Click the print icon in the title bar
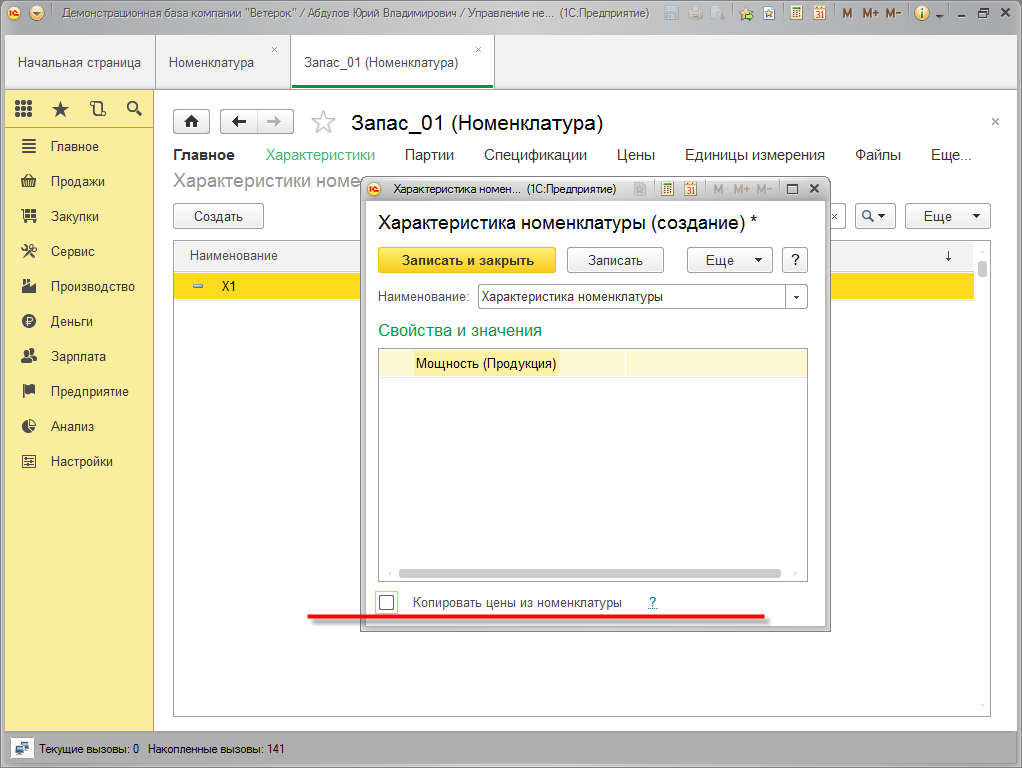1022x768 pixels. coord(695,13)
